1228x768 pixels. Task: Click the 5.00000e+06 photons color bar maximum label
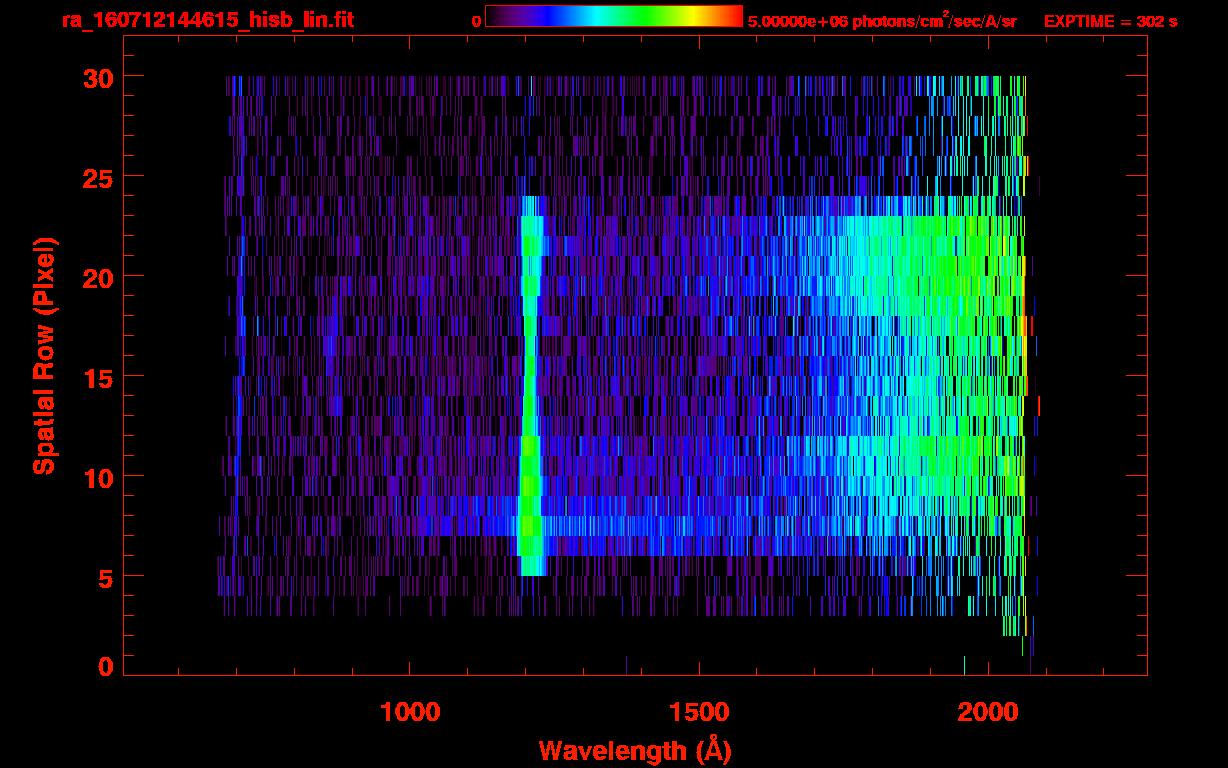pos(882,21)
